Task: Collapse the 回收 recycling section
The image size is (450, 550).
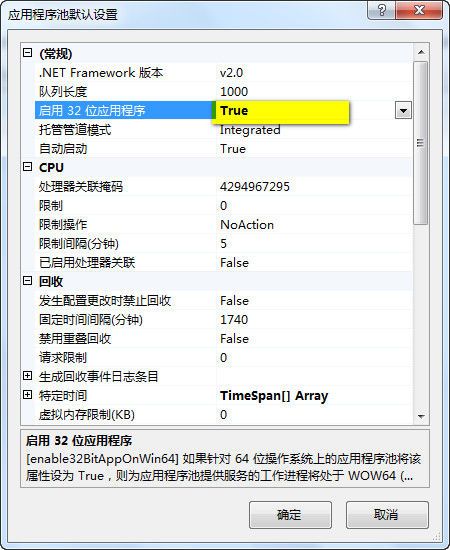Action: coord(27,281)
